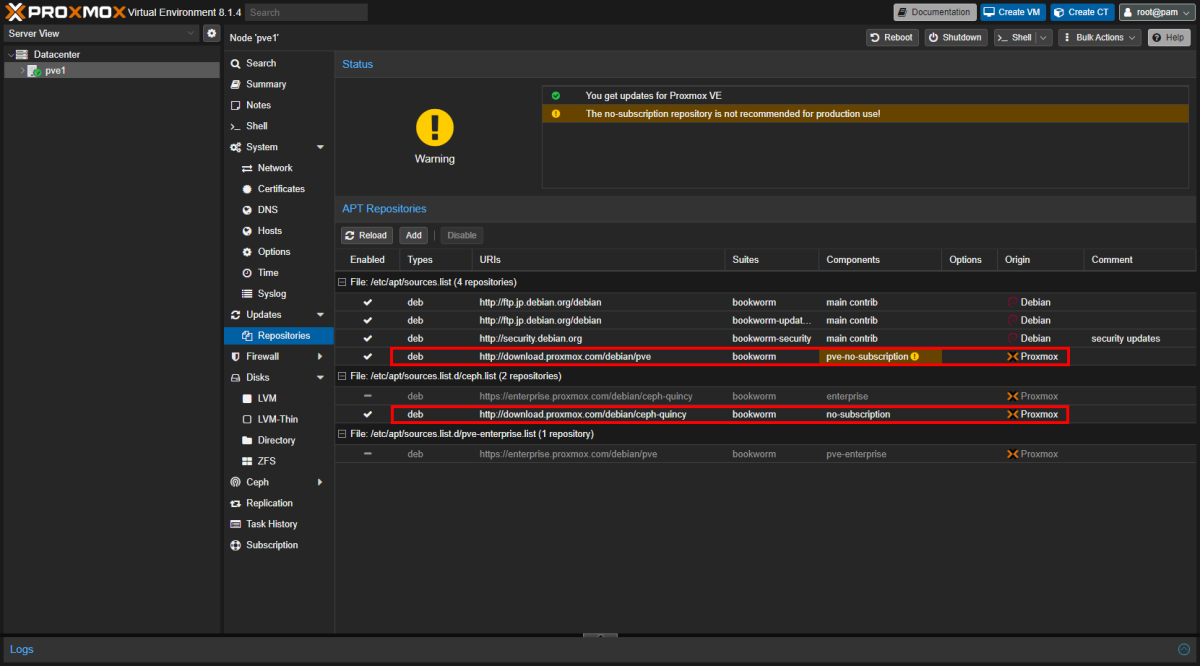Select the LVM-Thin icon under Disks
The width and height of the screenshot is (1200, 666).
[x=247, y=419]
